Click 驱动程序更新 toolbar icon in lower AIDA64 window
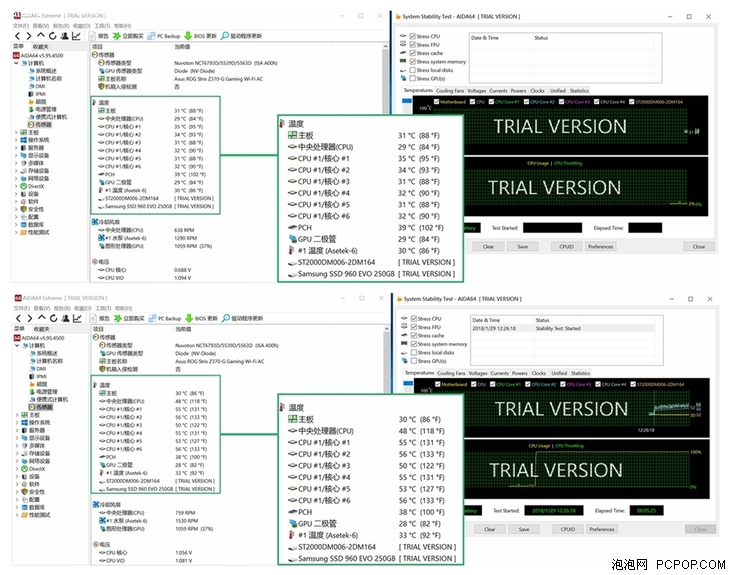730x575 pixels. click(245, 318)
